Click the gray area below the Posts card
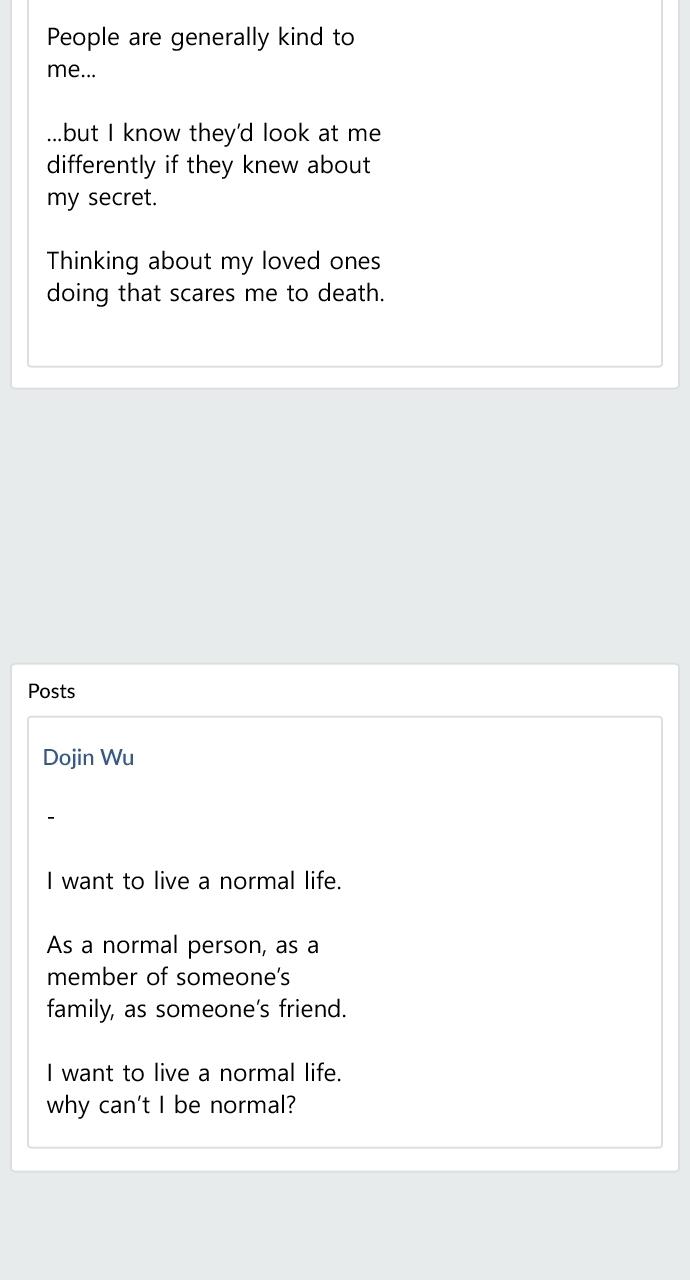 (x=345, y=1225)
